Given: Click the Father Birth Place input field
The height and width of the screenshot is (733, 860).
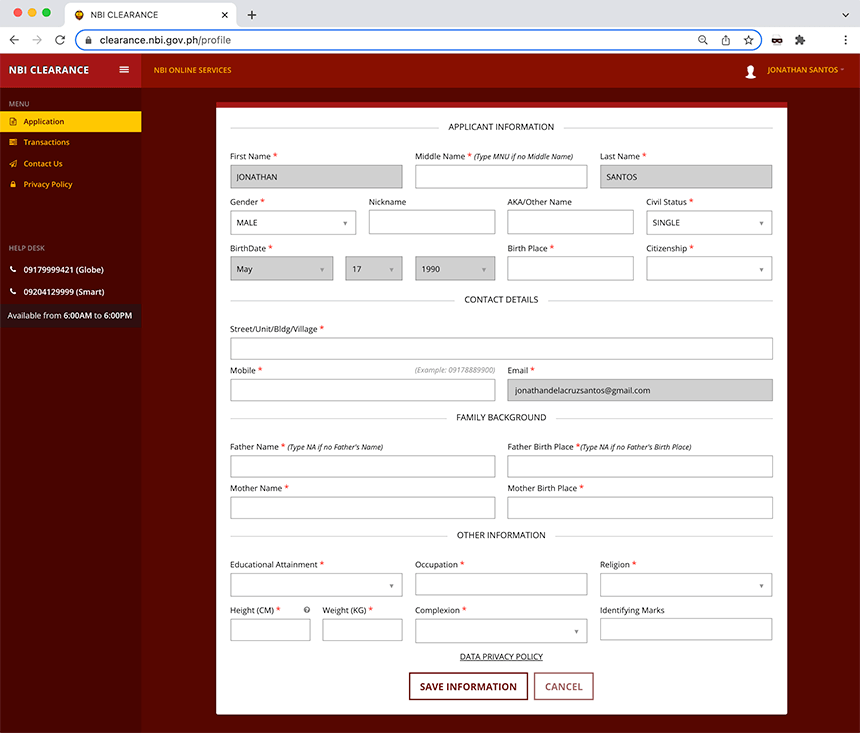Looking at the screenshot, I should [x=640, y=466].
